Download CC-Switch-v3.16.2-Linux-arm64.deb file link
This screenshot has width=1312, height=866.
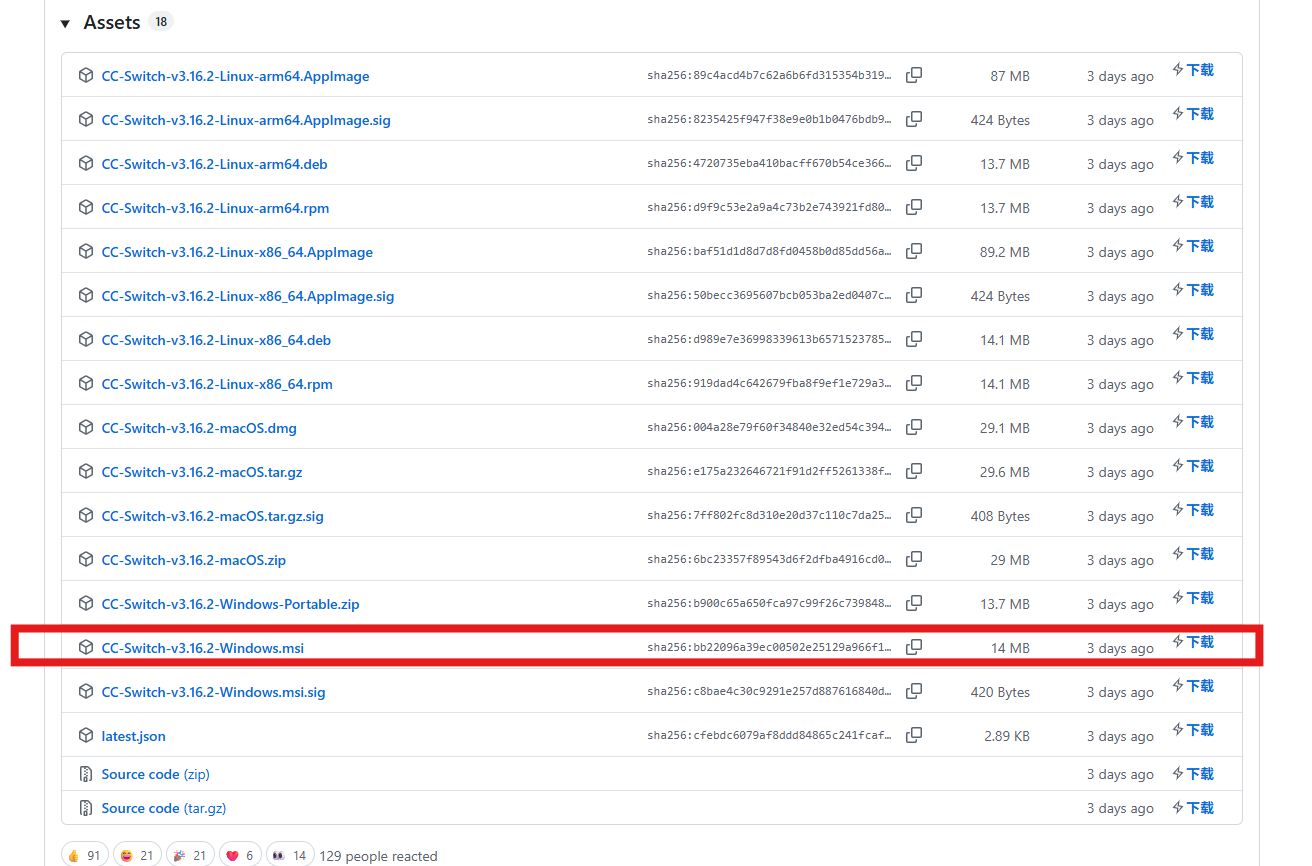[214, 164]
